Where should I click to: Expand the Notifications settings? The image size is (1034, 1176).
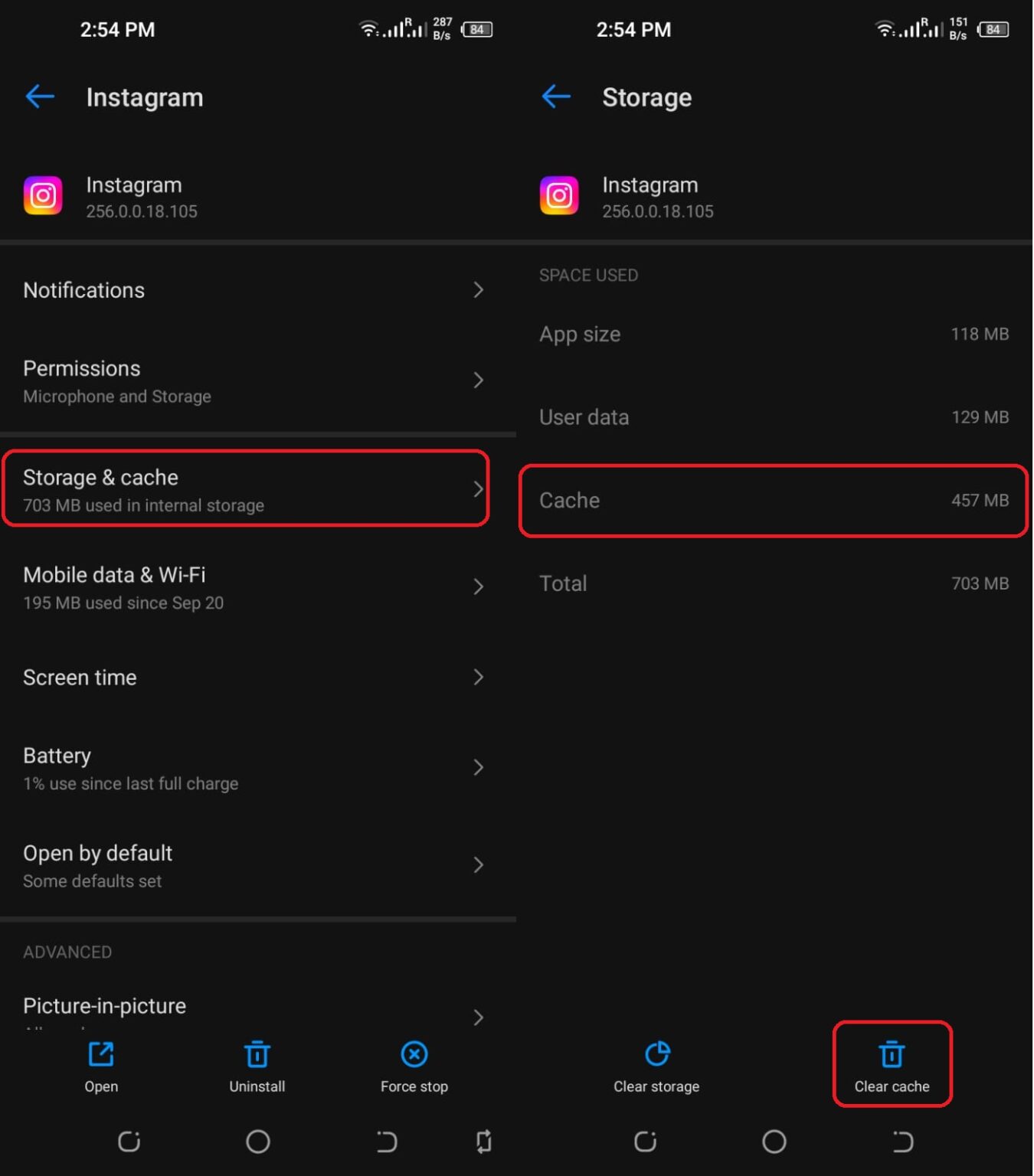pos(258,290)
